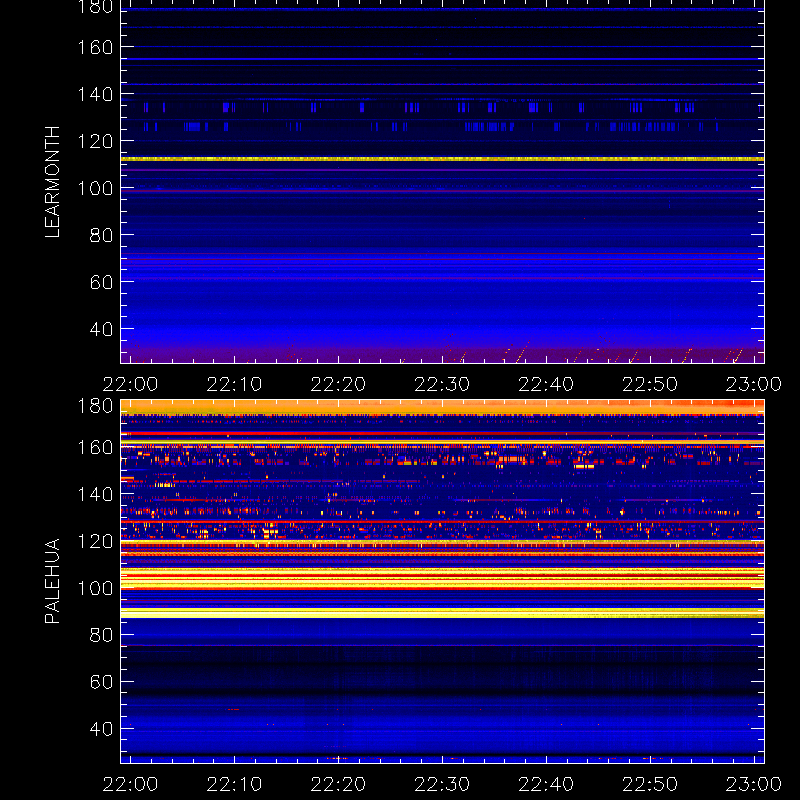Click 22:20 time label under Learmonth plot
The height and width of the screenshot is (800, 800).
click(338, 384)
